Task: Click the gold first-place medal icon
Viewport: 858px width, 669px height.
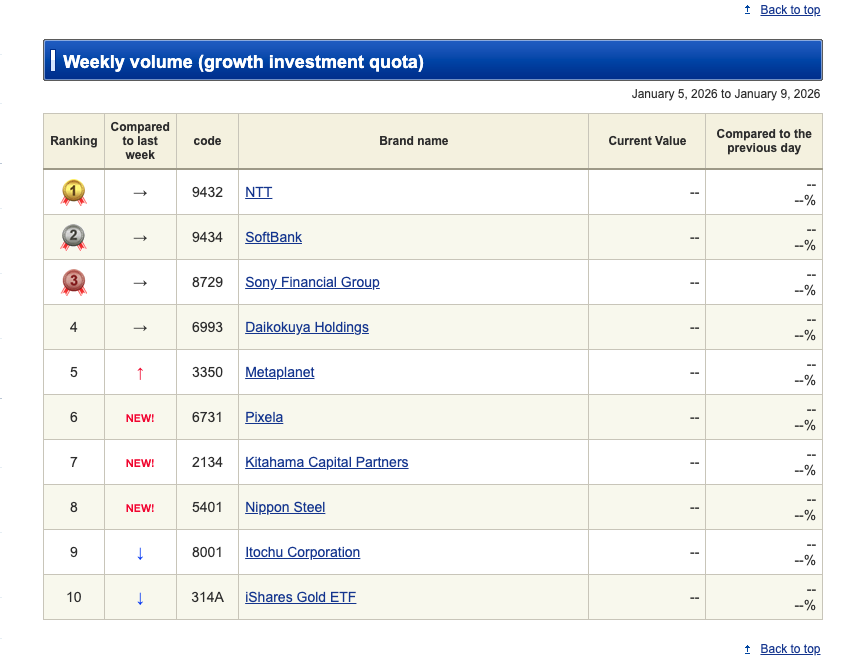Action: (73, 193)
